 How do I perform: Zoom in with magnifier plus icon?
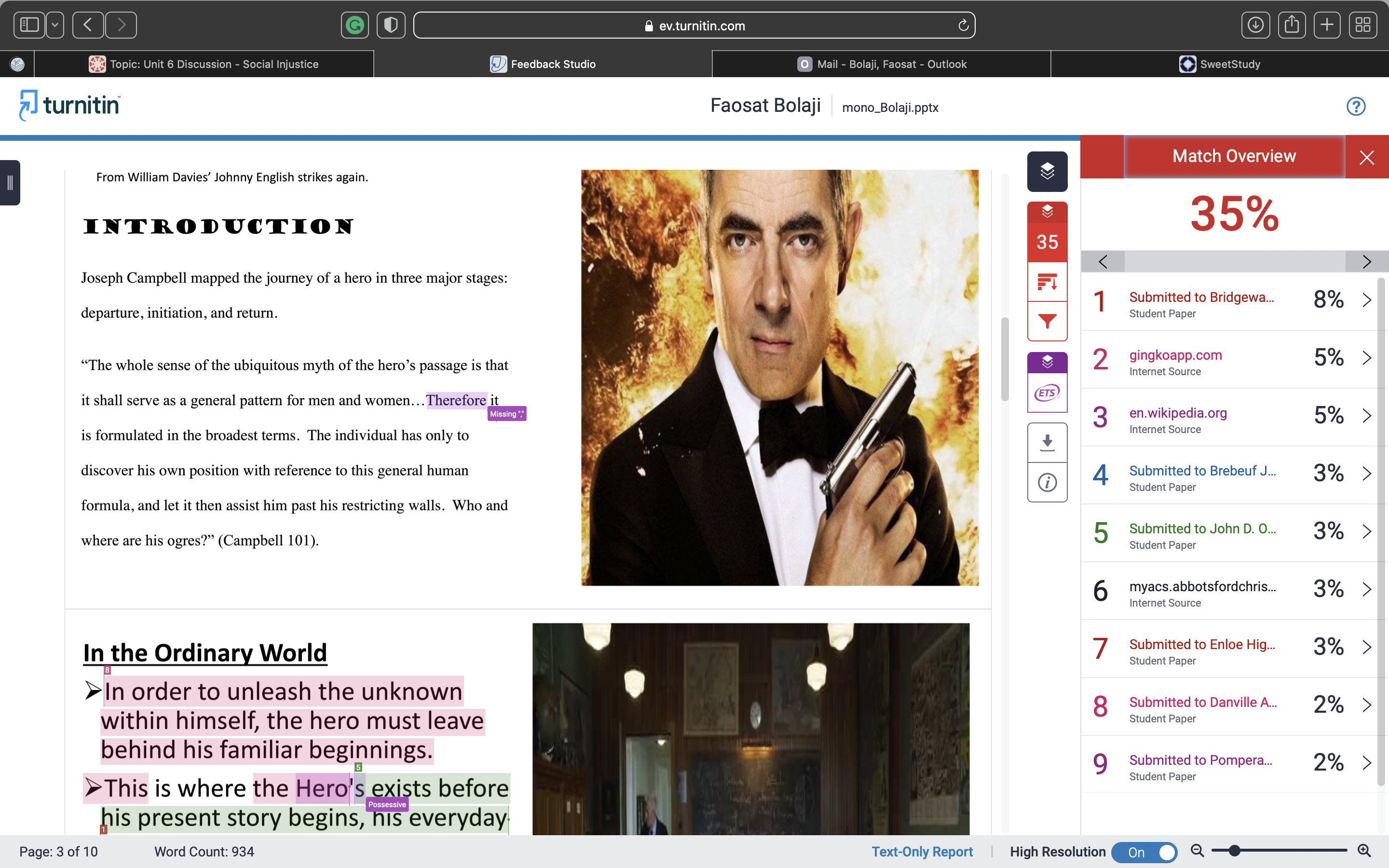1364,851
